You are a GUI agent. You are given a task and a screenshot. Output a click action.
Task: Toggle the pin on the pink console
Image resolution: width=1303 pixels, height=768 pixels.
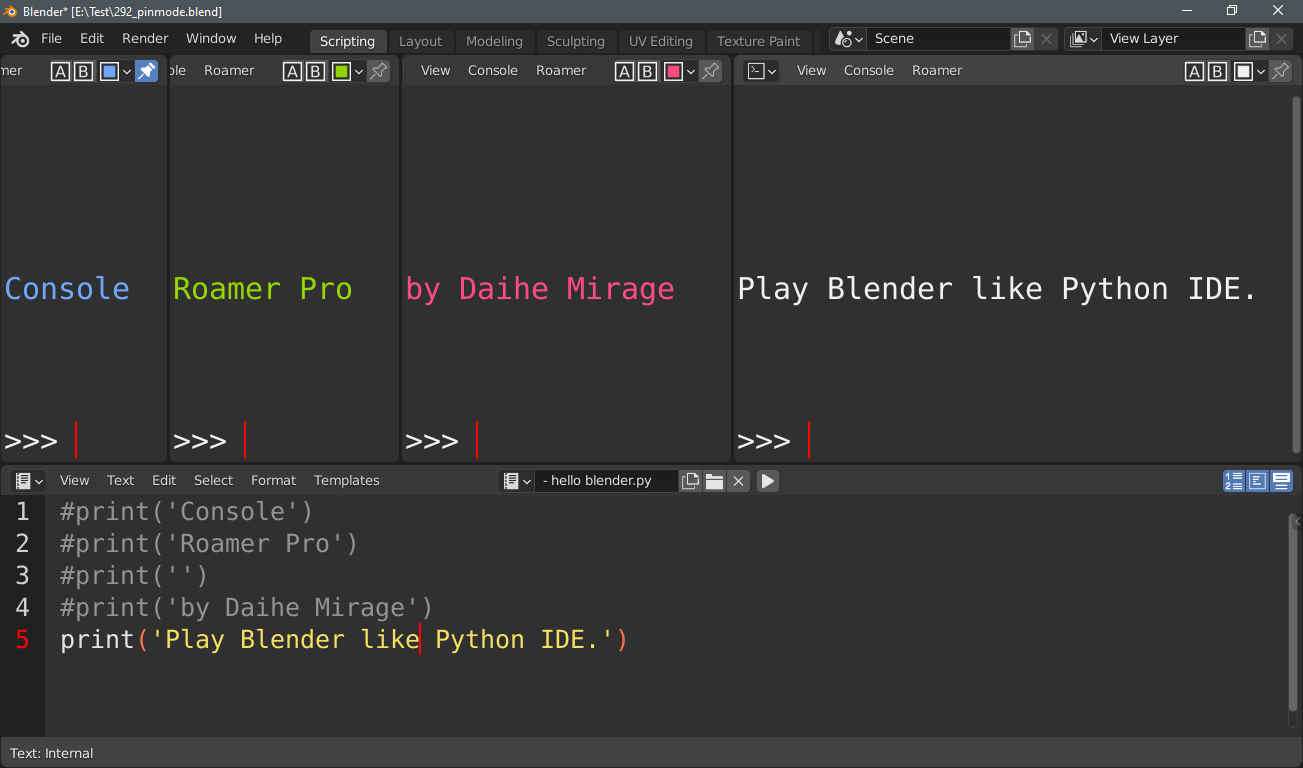pos(711,71)
